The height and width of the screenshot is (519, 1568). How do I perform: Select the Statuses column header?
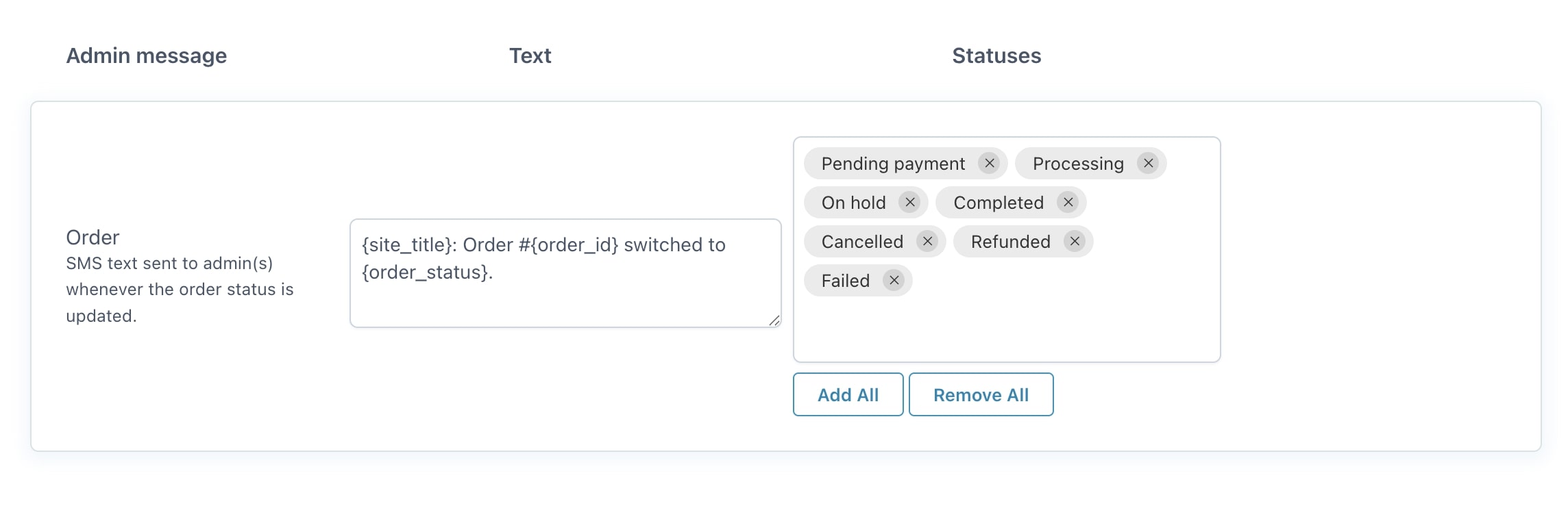(x=996, y=56)
